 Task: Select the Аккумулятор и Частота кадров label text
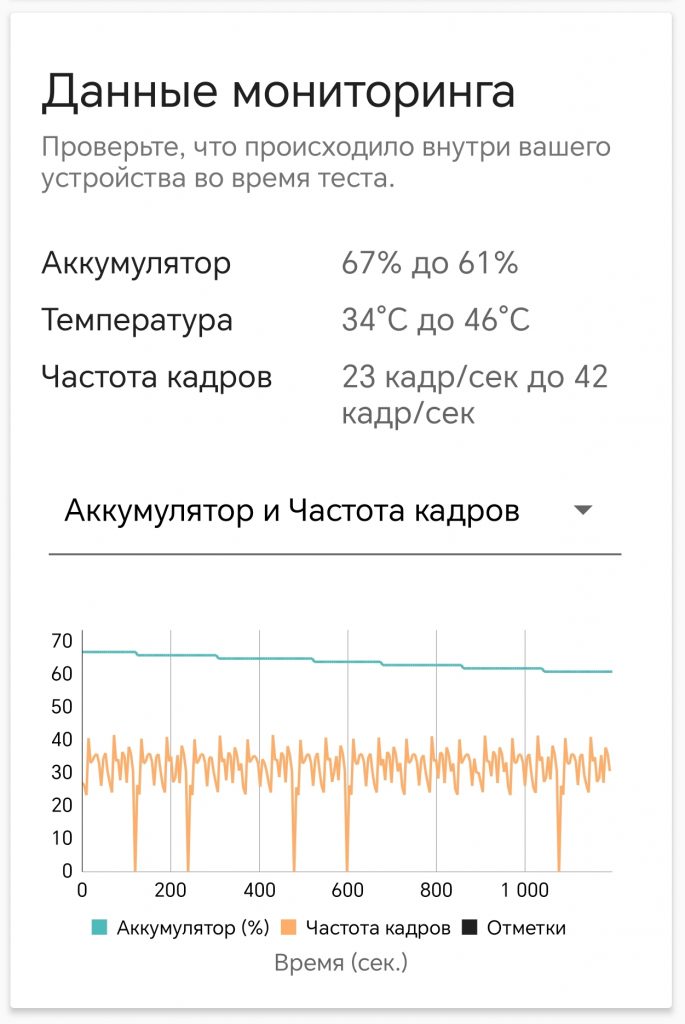click(x=292, y=511)
